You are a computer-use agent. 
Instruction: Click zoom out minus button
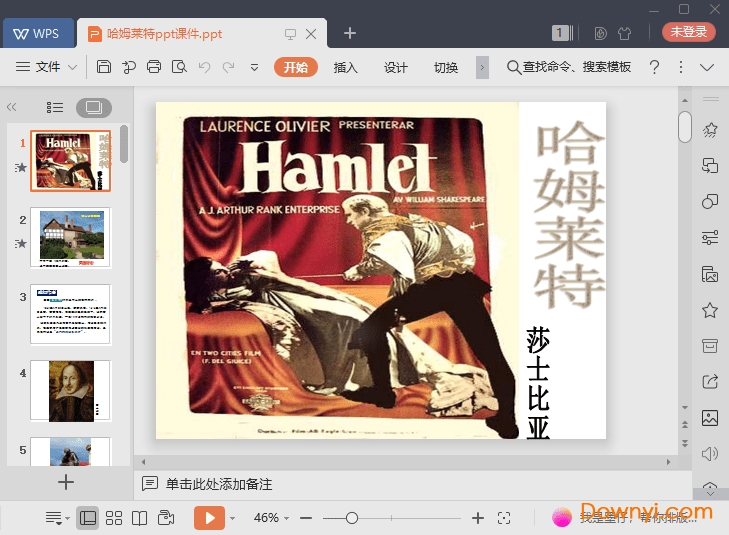pyautogui.click(x=305, y=517)
